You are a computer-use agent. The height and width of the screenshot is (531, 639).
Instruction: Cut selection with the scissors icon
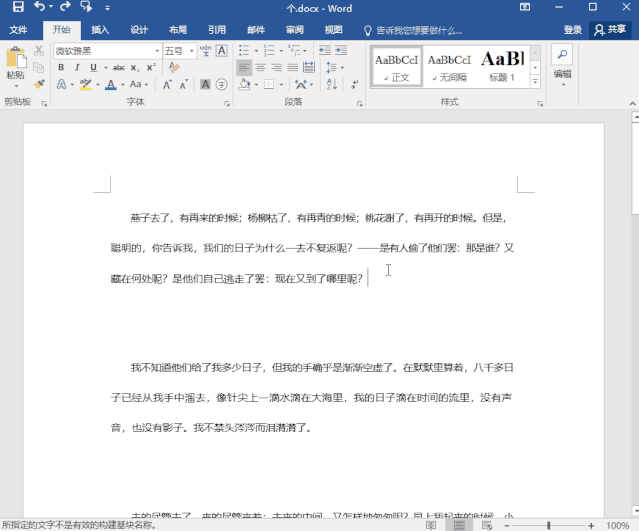(x=39, y=51)
